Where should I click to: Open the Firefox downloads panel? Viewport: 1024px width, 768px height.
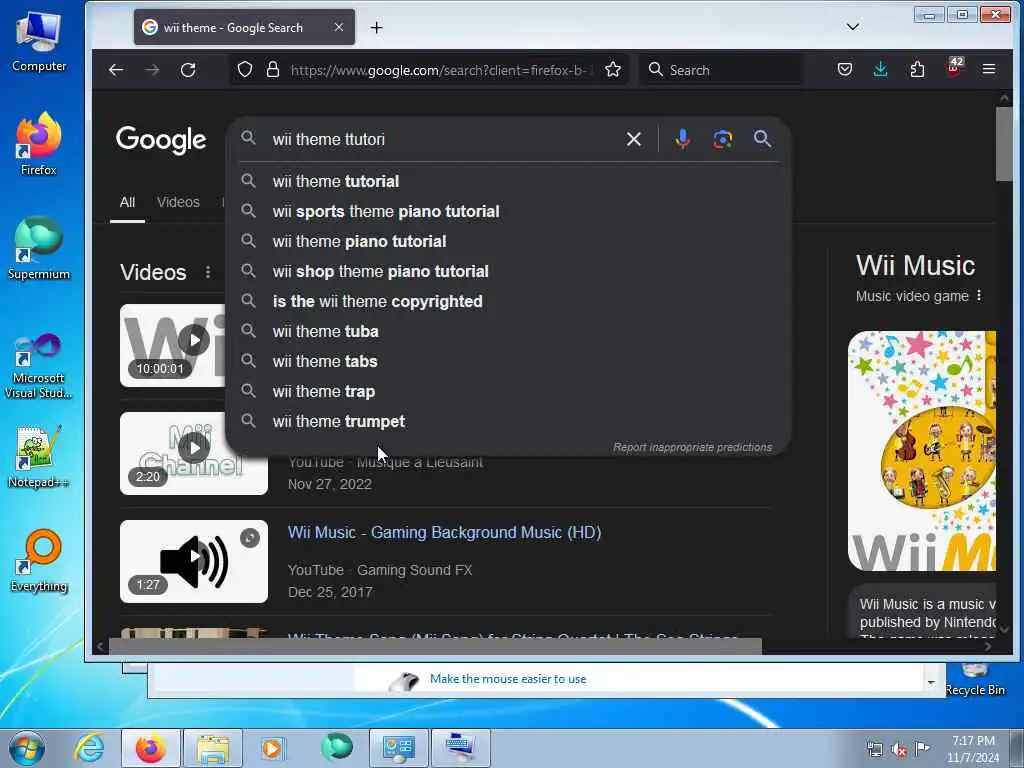coord(880,69)
